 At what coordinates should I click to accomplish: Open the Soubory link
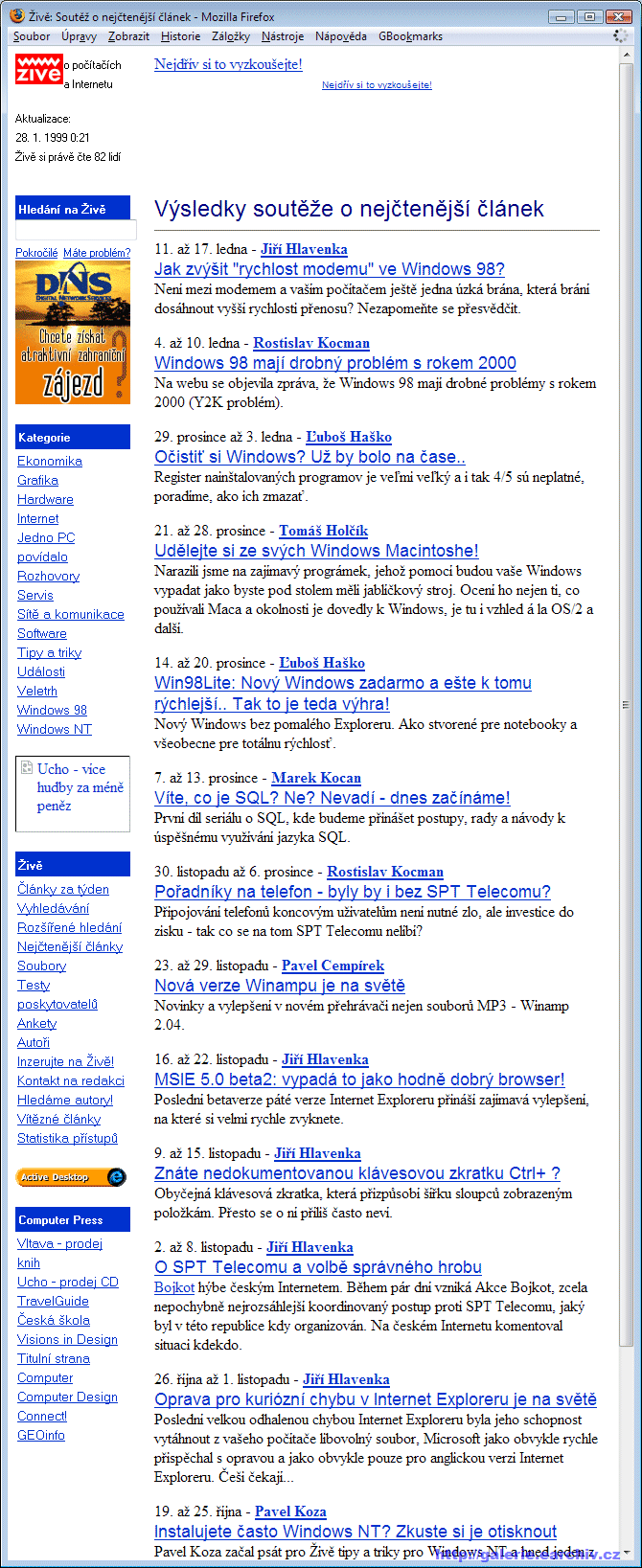point(41,966)
